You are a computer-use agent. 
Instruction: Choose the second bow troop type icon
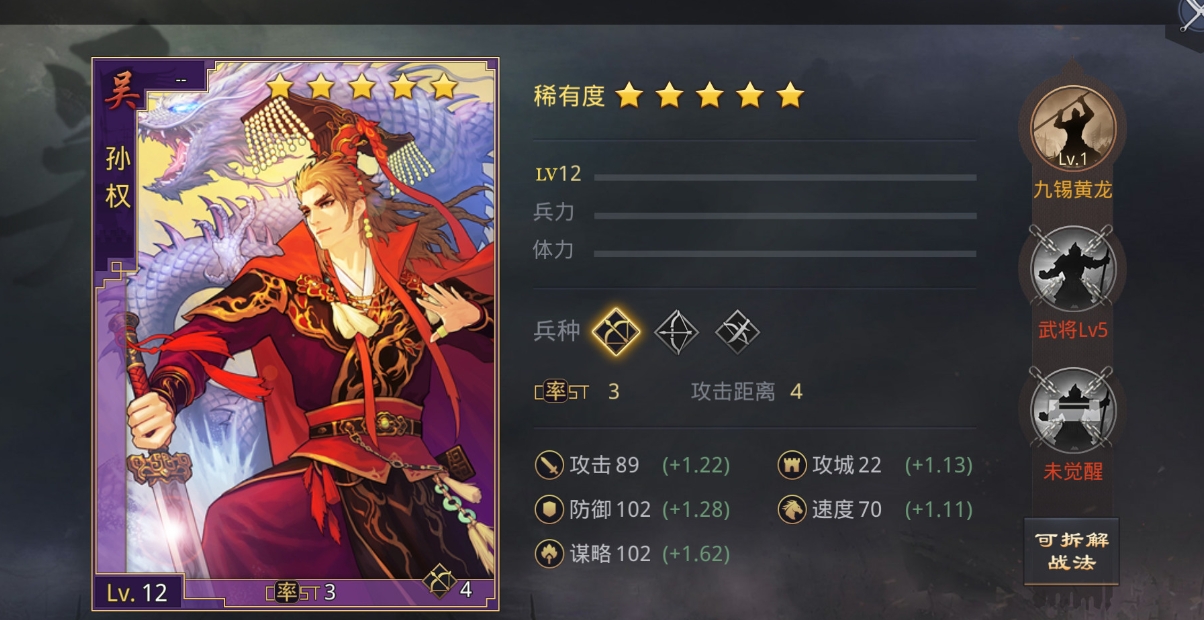click(x=677, y=331)
